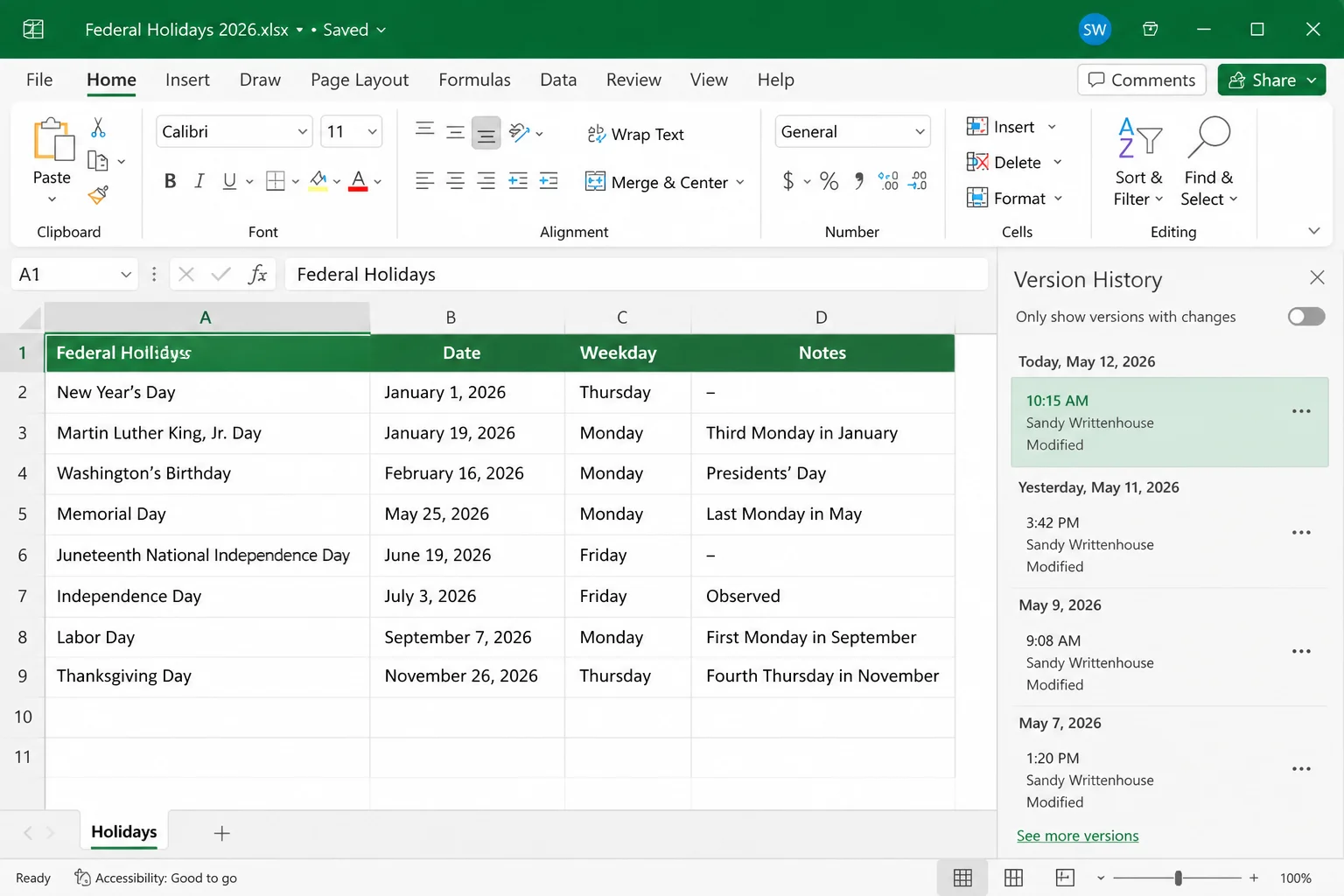Open the Sort & Filter menu
The height and width of the screenshot is (896, 1344).
[1138, 163]
